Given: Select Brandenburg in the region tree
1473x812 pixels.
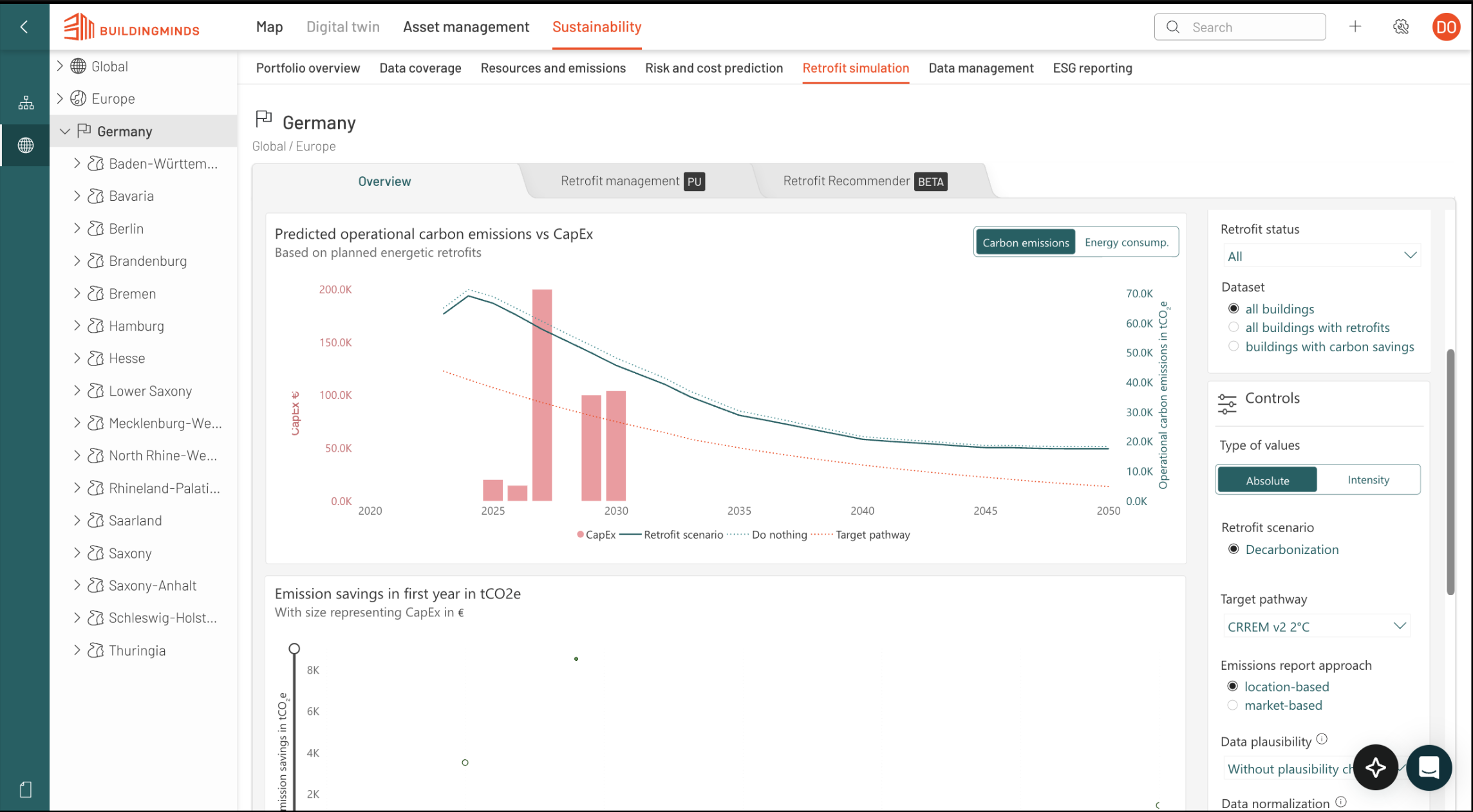Looking at the screenshot, I should (x=147, y=261).
